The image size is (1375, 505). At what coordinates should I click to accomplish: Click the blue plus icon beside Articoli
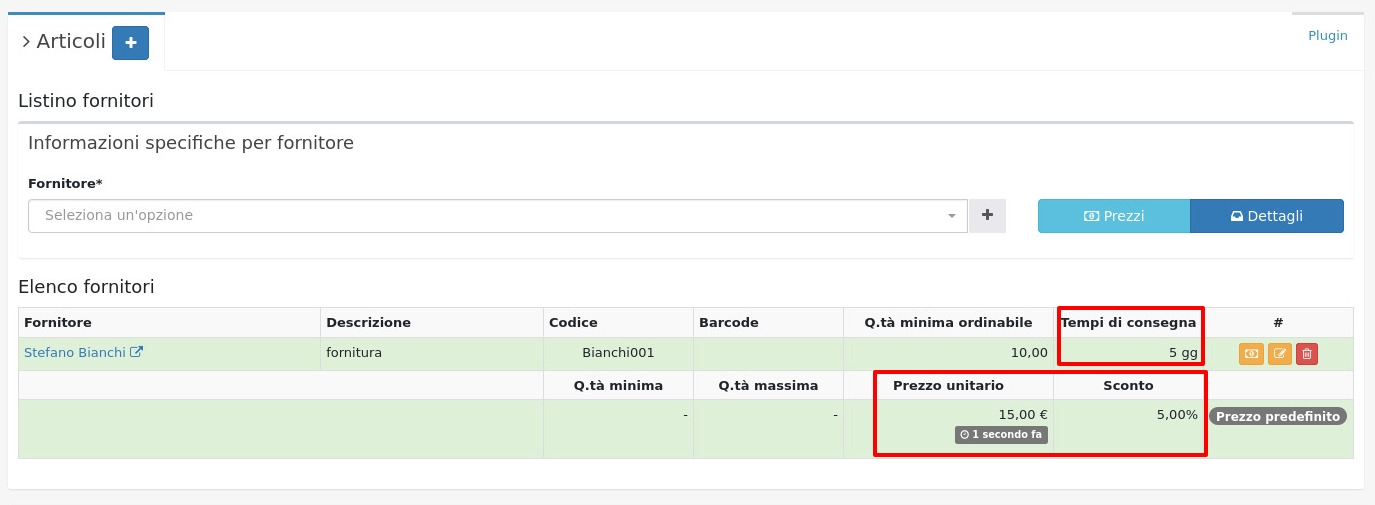tap(130, 43)
